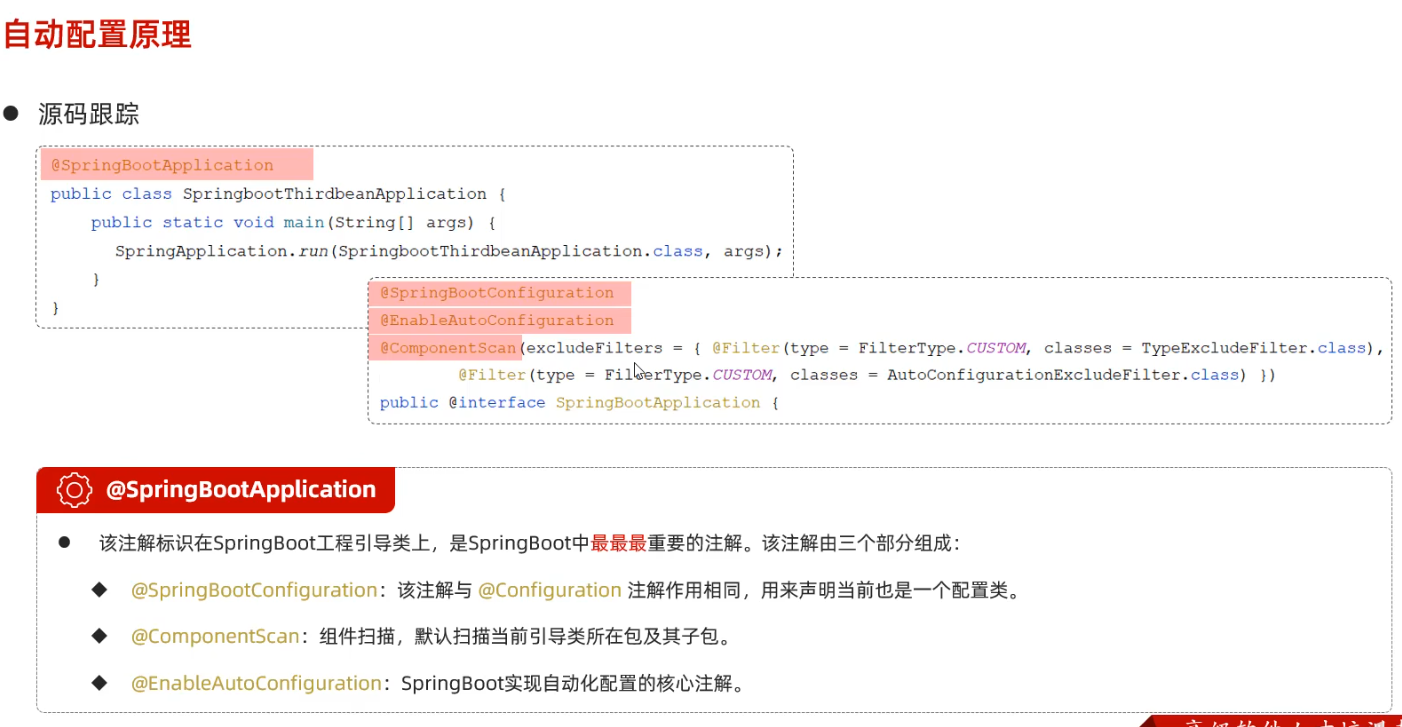
Task: Click TypeExcludeFilter.class in the code
Action: [1254, 348]
